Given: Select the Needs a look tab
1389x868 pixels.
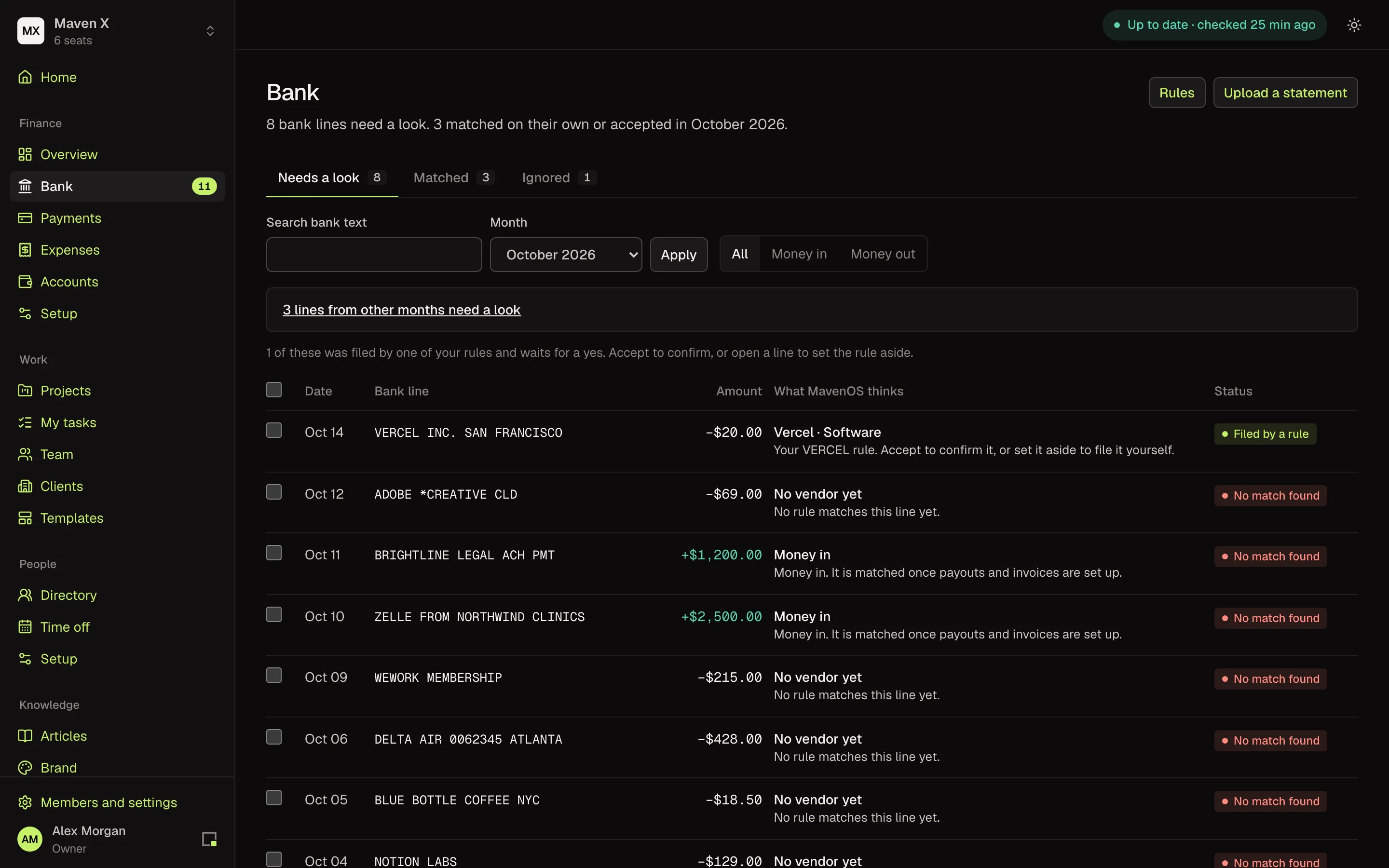Looking at the screenshot, I should (332, 177).
